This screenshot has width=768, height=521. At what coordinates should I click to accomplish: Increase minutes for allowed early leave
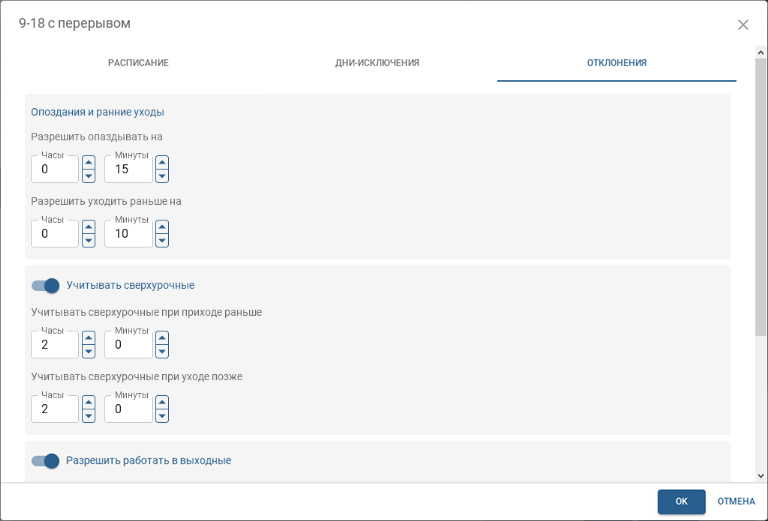coord(162,226)
